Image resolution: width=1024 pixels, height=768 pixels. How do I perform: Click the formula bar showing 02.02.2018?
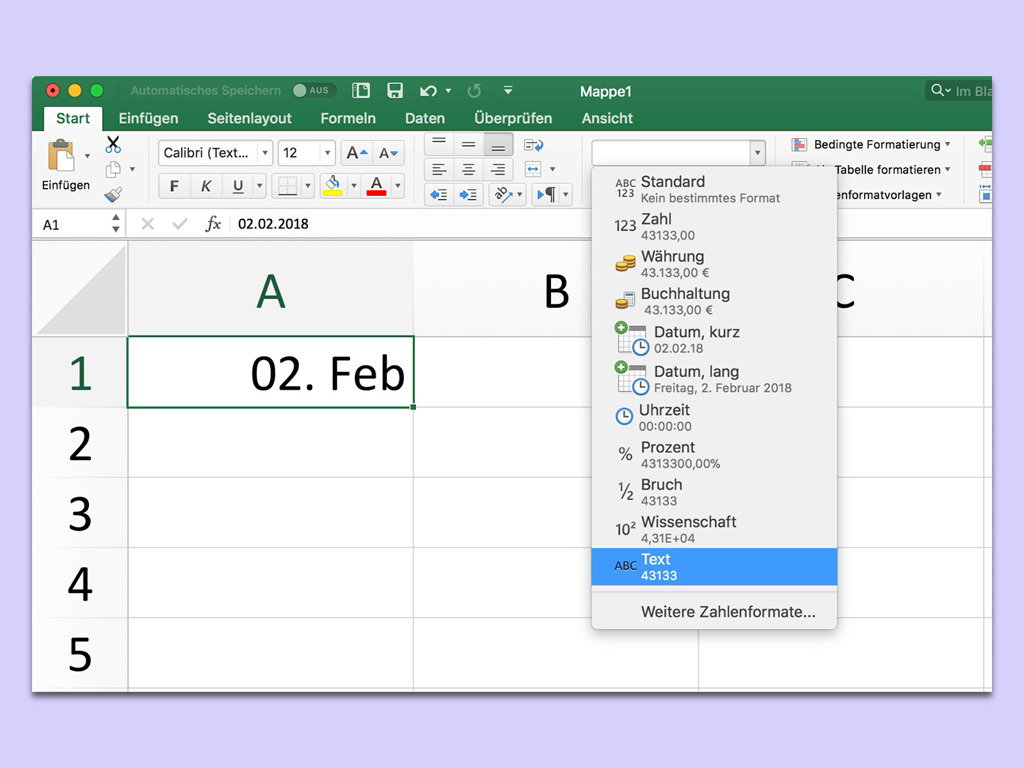point(400,224)
